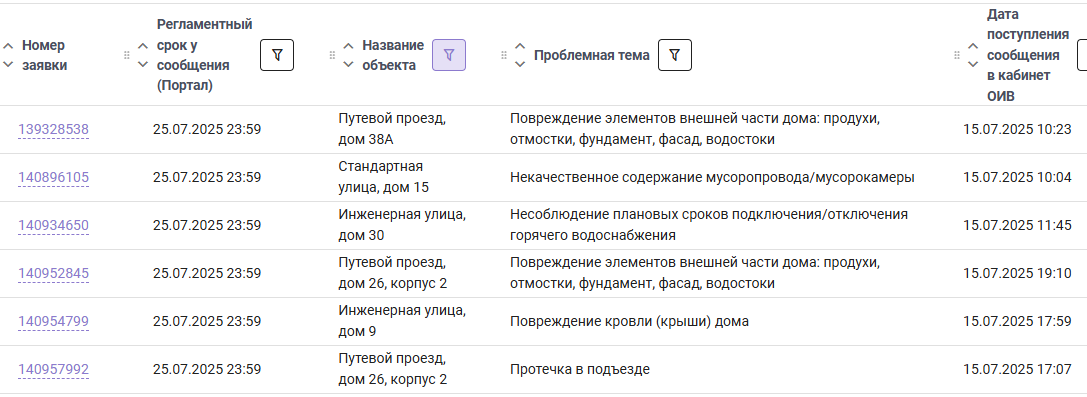The width and height of the screenshot is (1087, 397).
Task: Open request number 140934650
Action: pos(53,225)
